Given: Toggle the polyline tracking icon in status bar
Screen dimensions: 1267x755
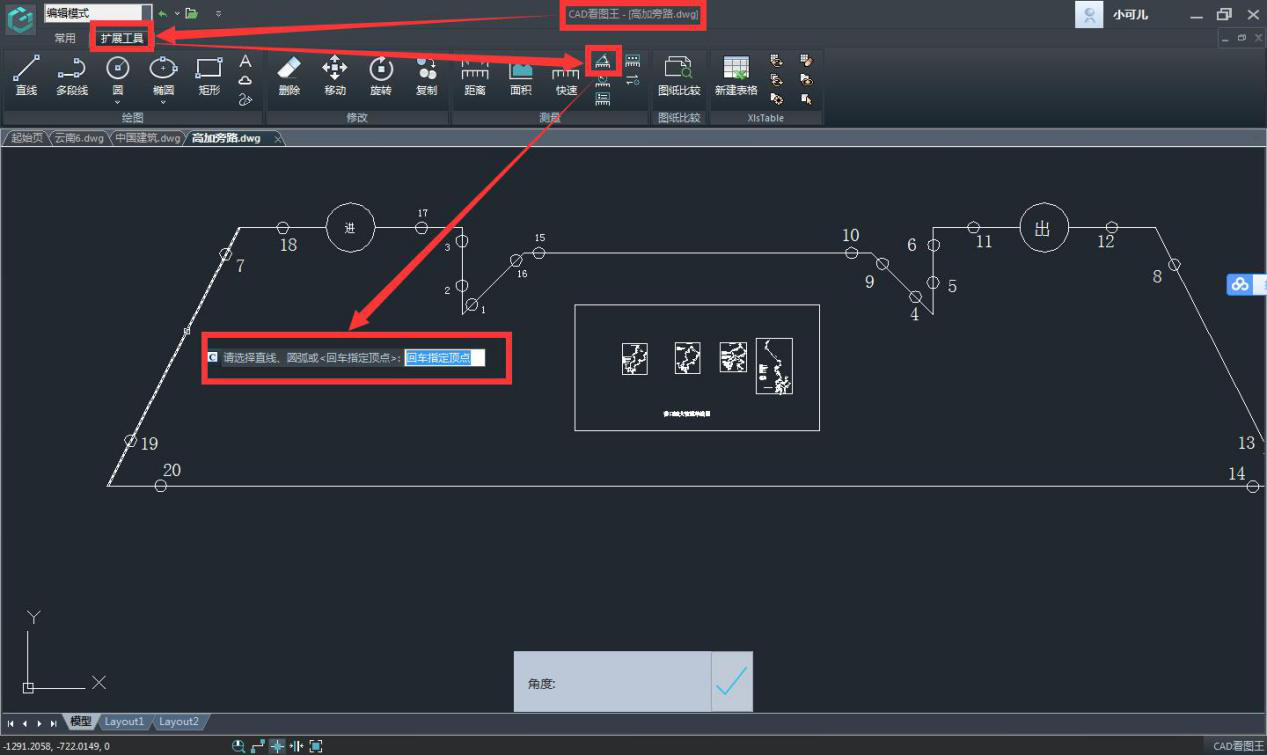Looking at the screenshot, I should (258, 746).
